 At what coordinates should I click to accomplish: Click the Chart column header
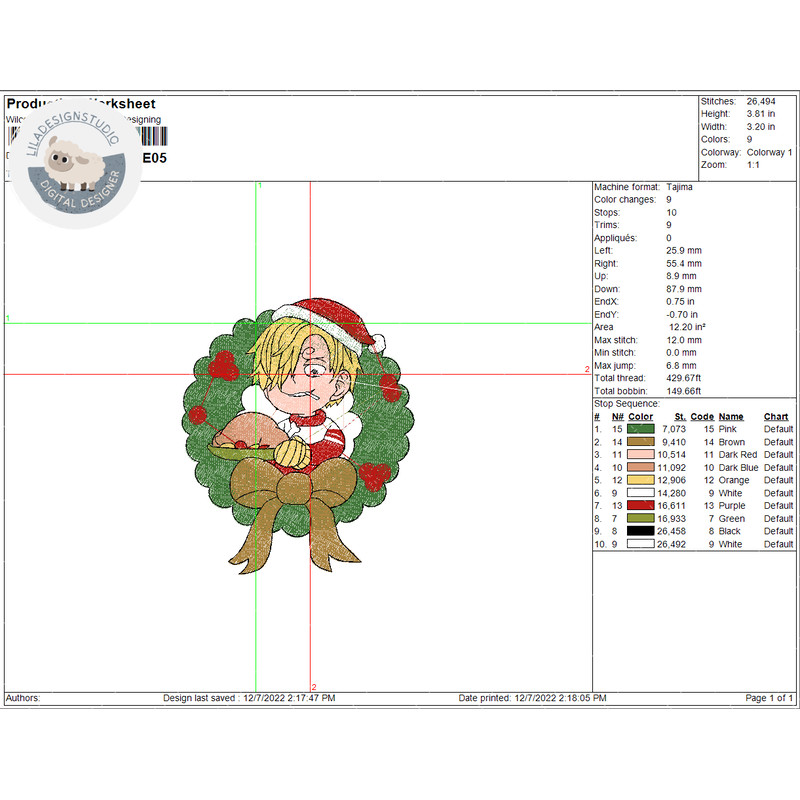pos(776,416)
